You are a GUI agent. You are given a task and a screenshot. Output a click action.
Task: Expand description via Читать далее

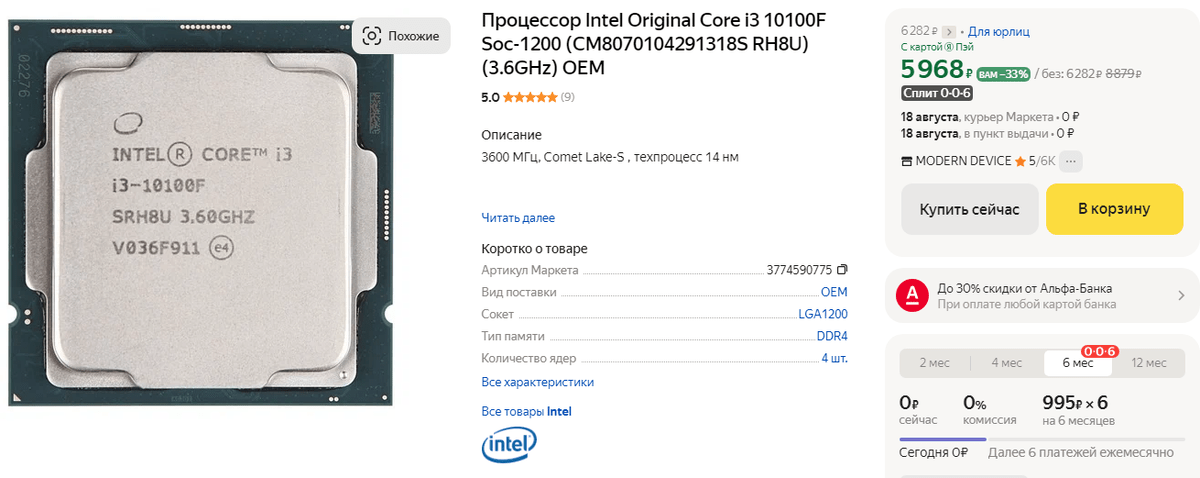point(518,218)
